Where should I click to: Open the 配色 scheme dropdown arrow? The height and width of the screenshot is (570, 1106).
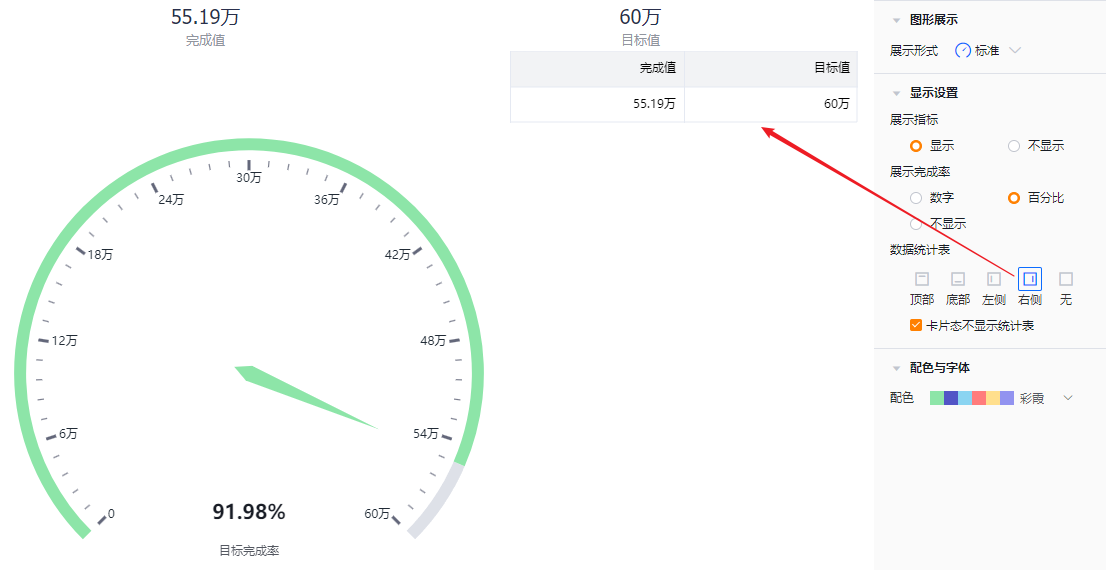[1068, 398]
